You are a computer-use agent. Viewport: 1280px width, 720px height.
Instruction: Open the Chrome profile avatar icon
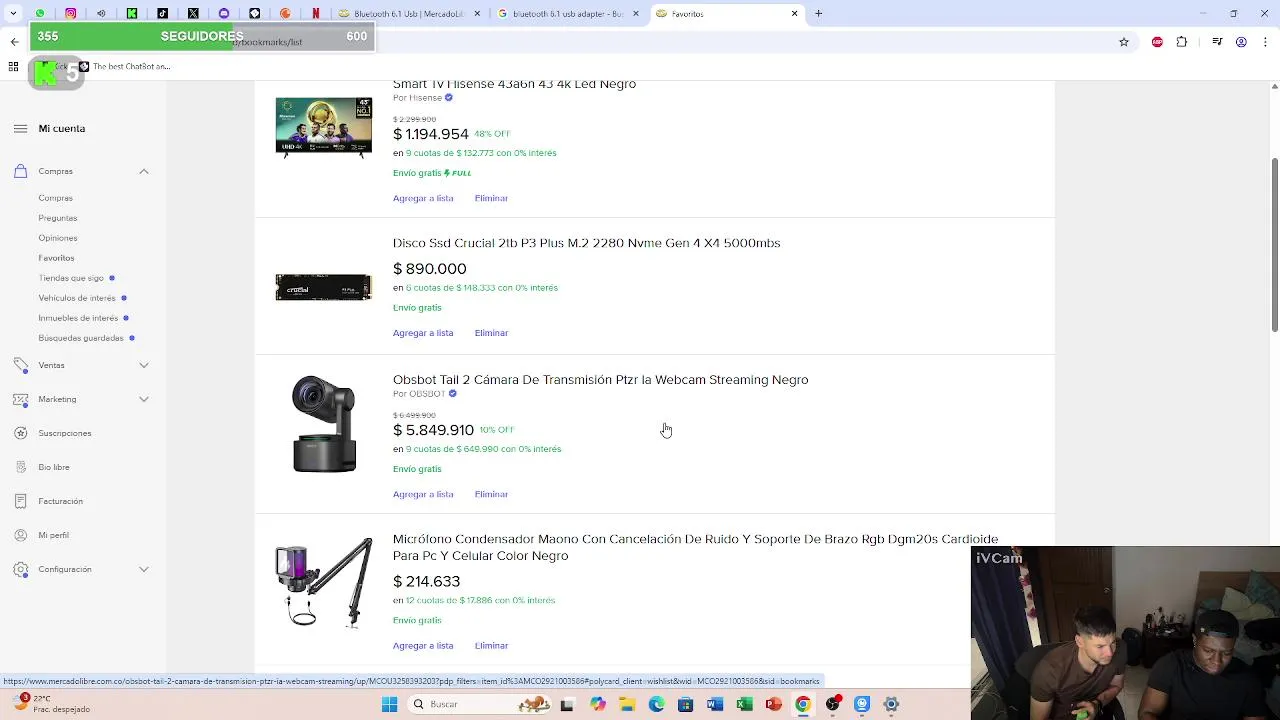click(1241, 42)
